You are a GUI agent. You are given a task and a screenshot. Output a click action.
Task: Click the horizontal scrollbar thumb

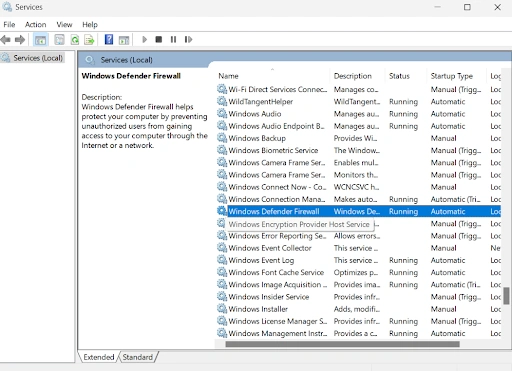(343, 344)
